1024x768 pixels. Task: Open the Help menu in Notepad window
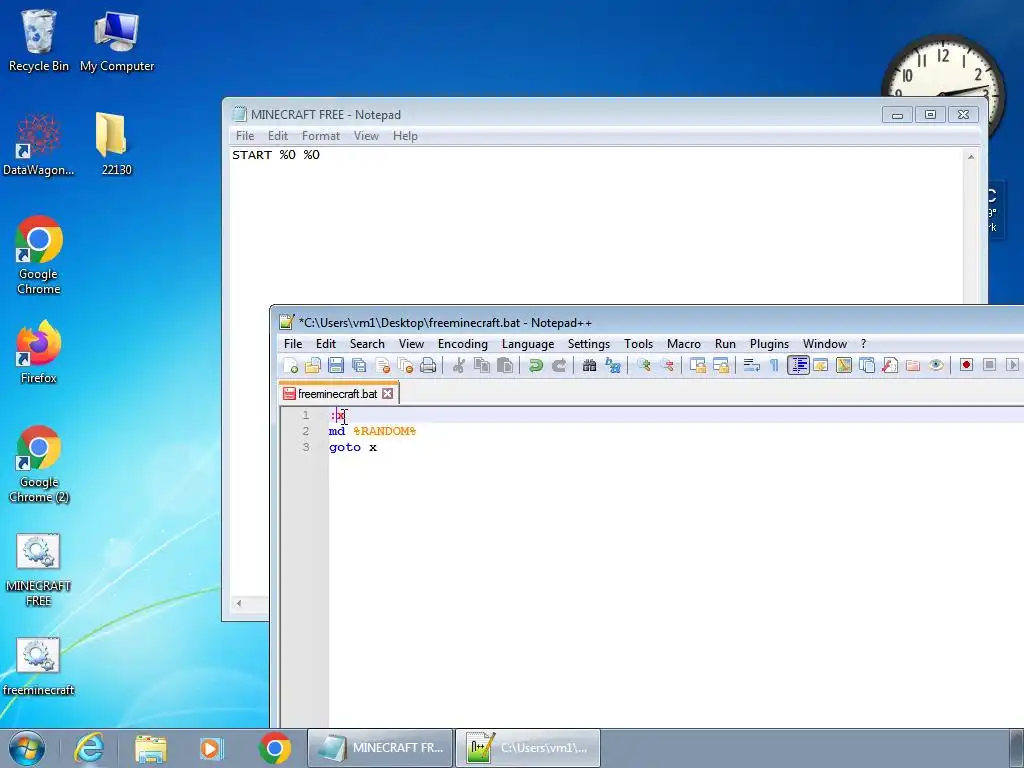pos(405,136)
